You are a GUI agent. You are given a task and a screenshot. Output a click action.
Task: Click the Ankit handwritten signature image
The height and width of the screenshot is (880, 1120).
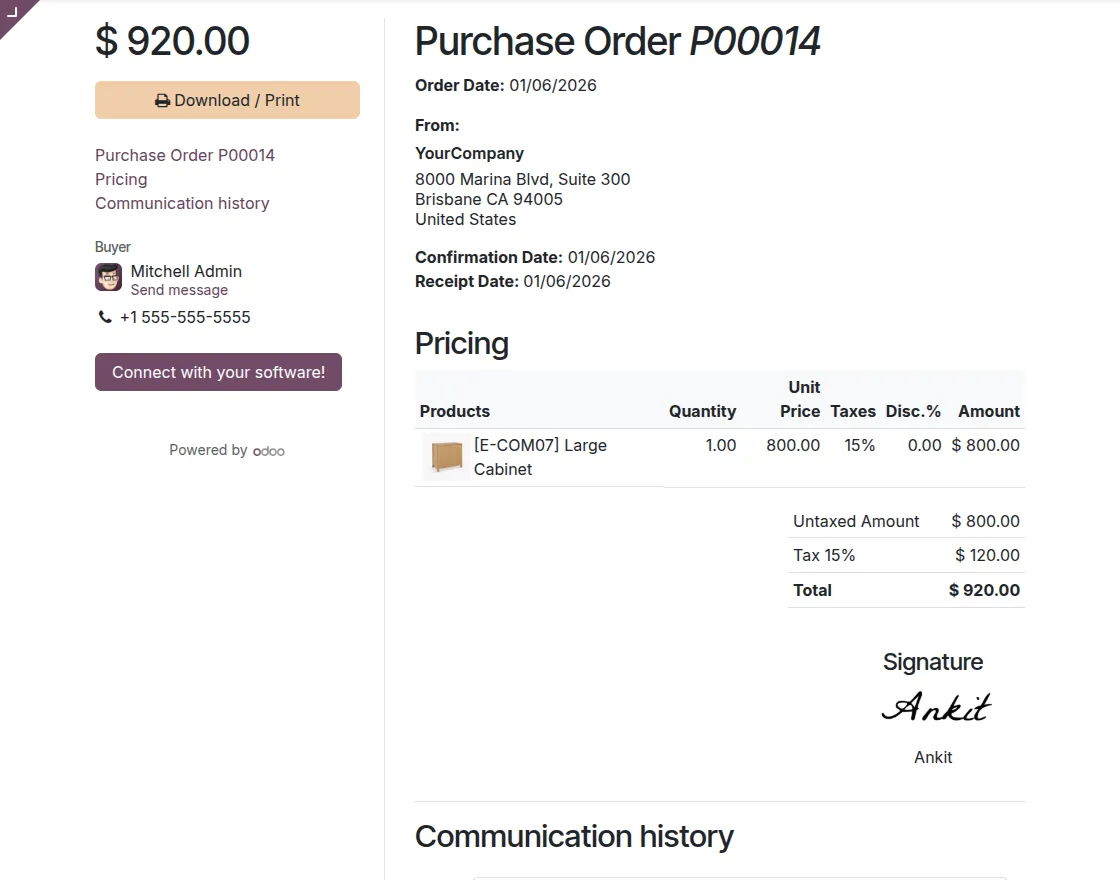pos(934,708)
